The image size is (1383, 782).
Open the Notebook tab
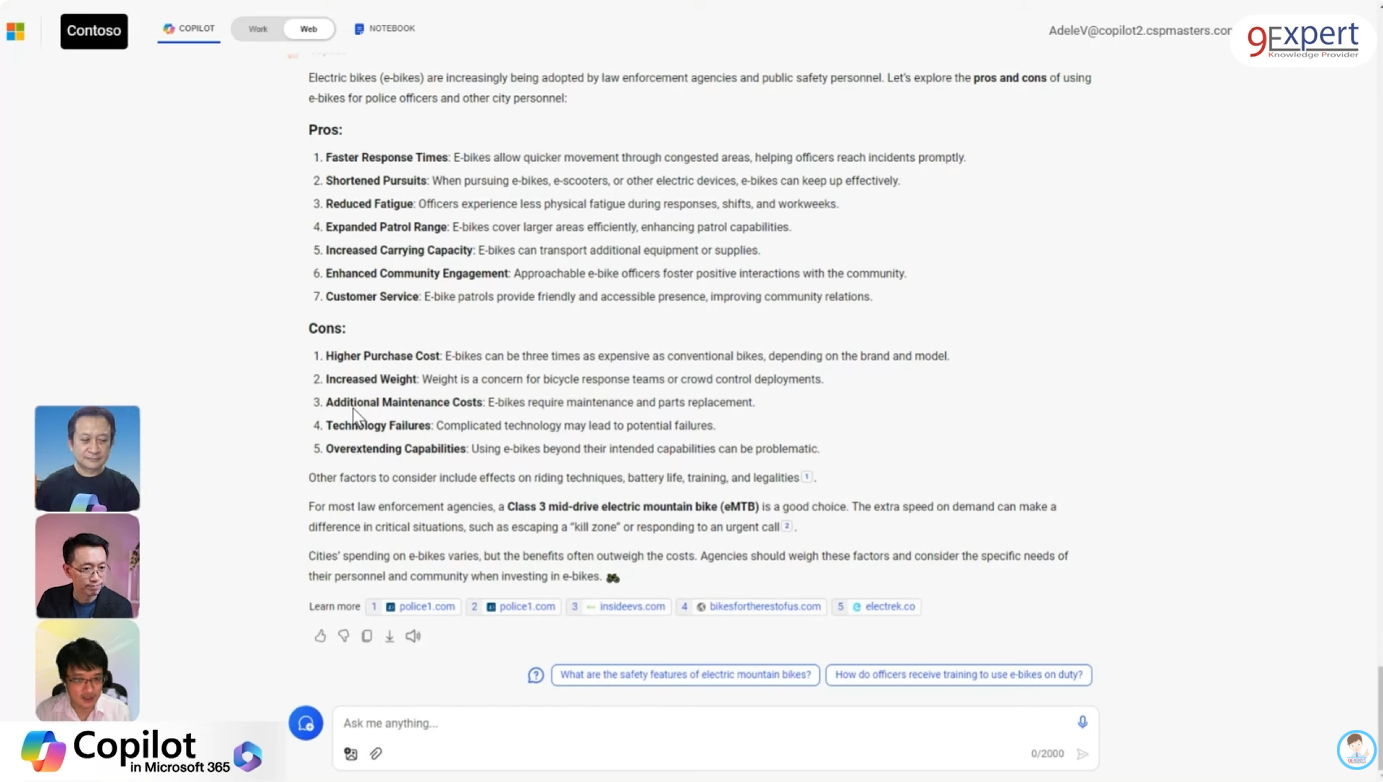385,29
